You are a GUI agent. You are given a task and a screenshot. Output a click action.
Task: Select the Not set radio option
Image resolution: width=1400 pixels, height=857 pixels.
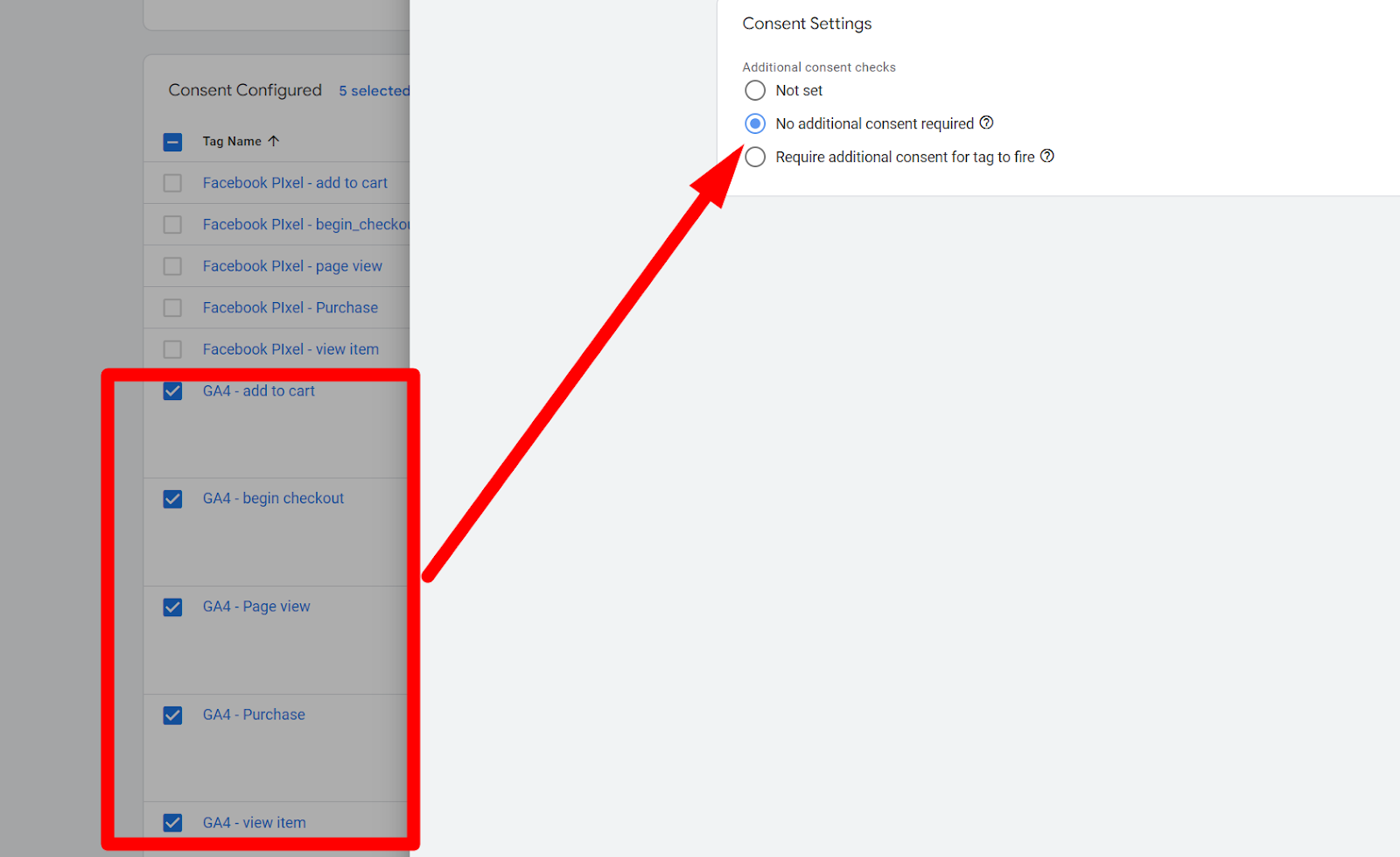[755, 90]
